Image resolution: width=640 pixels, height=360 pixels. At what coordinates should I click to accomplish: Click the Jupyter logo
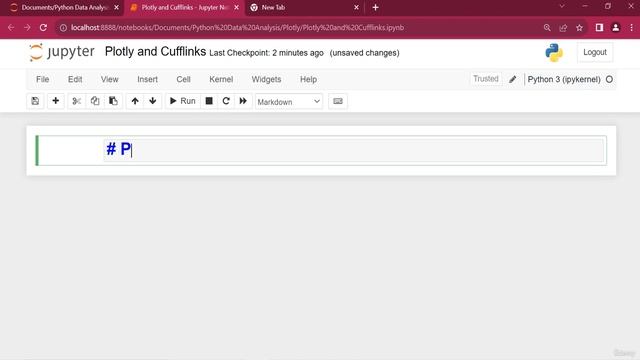tap(62, 52)
